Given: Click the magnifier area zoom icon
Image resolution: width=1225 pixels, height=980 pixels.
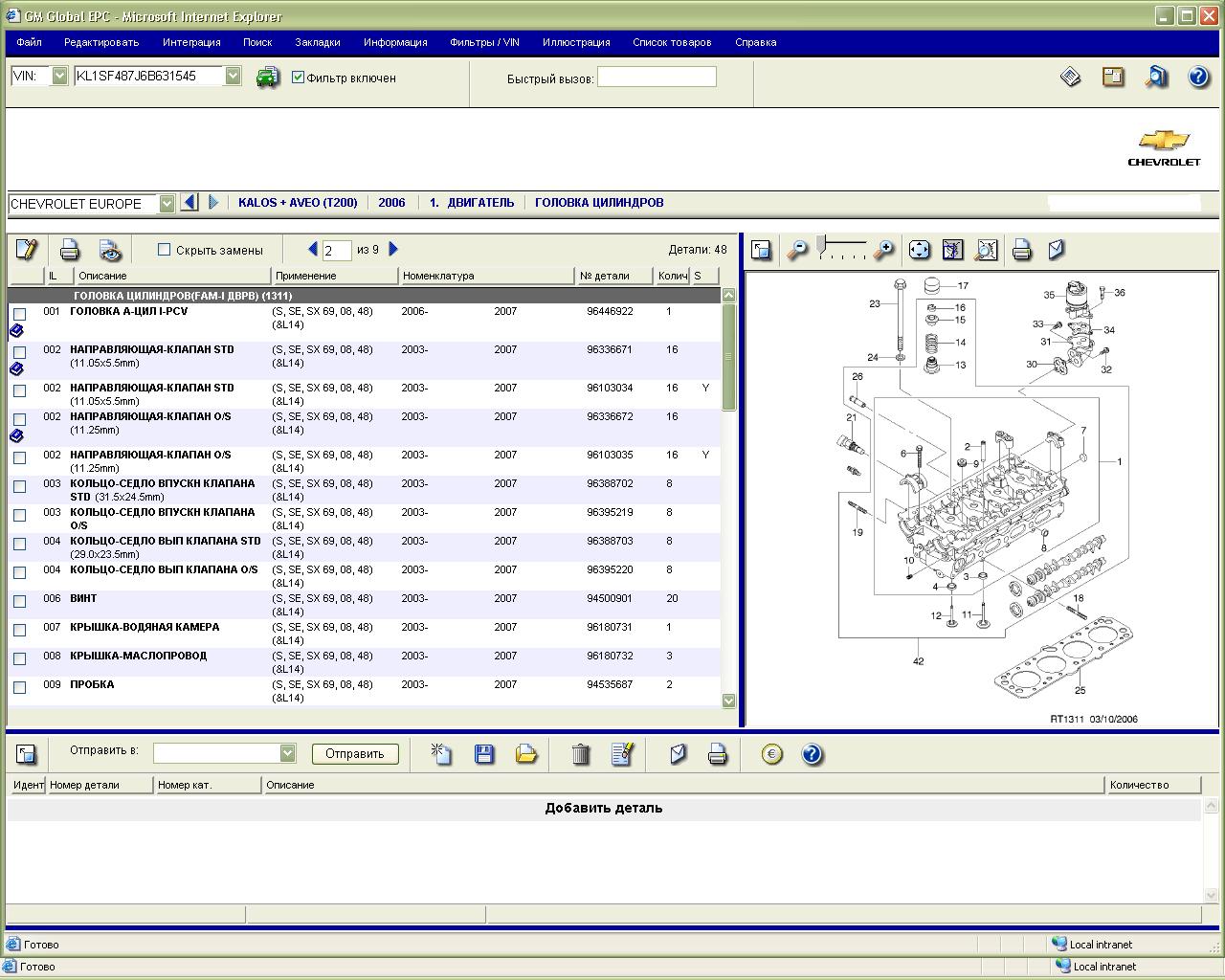Looking at the screenshot, I should (986, 250).
